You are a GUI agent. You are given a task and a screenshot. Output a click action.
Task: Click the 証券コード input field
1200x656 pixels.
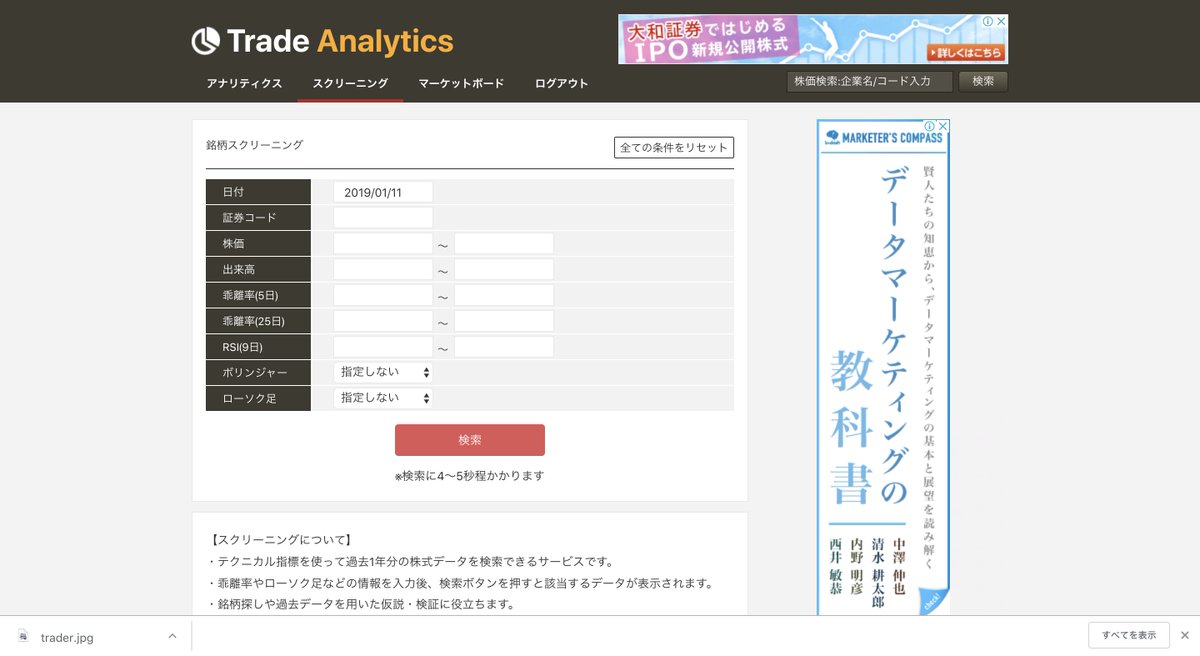pyautogui.click(x=385, y=217)
